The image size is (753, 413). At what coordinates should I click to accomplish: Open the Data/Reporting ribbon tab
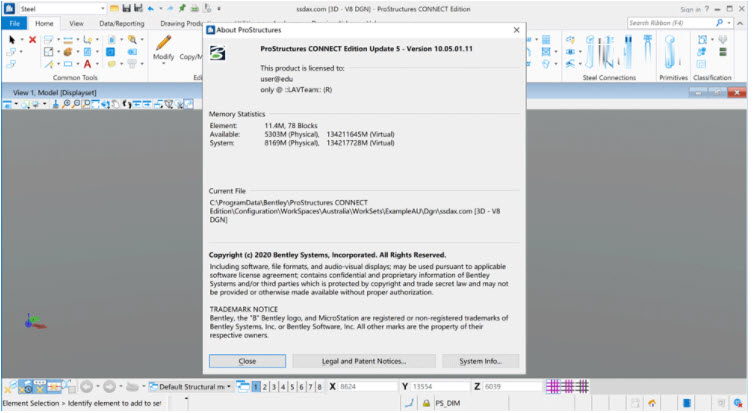coord(121,23)
